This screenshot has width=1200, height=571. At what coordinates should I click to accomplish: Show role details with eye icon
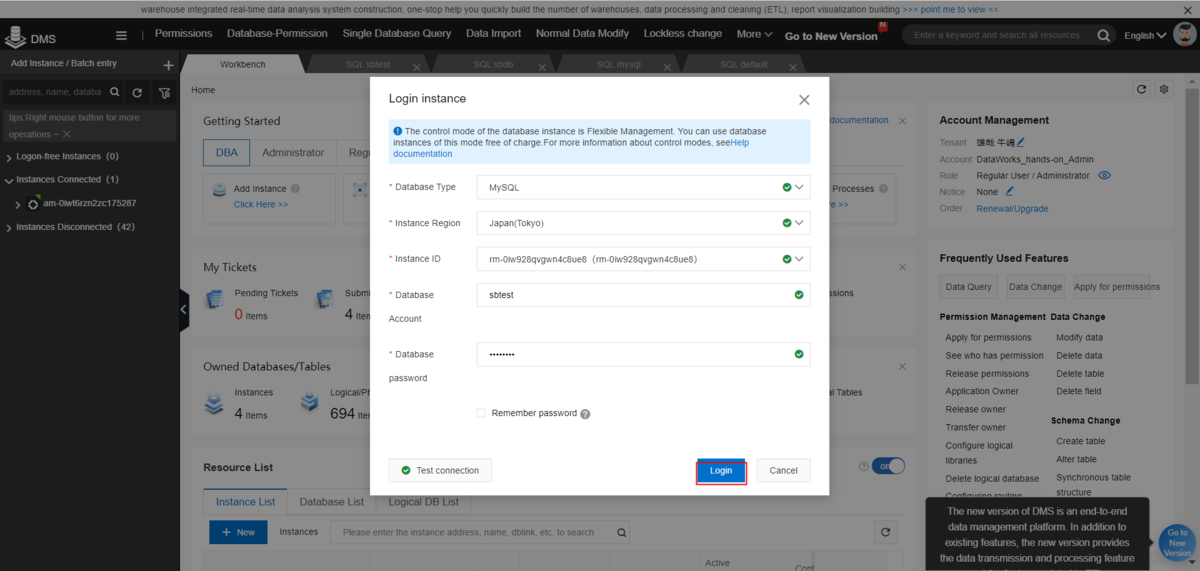tap(1105, 175)
